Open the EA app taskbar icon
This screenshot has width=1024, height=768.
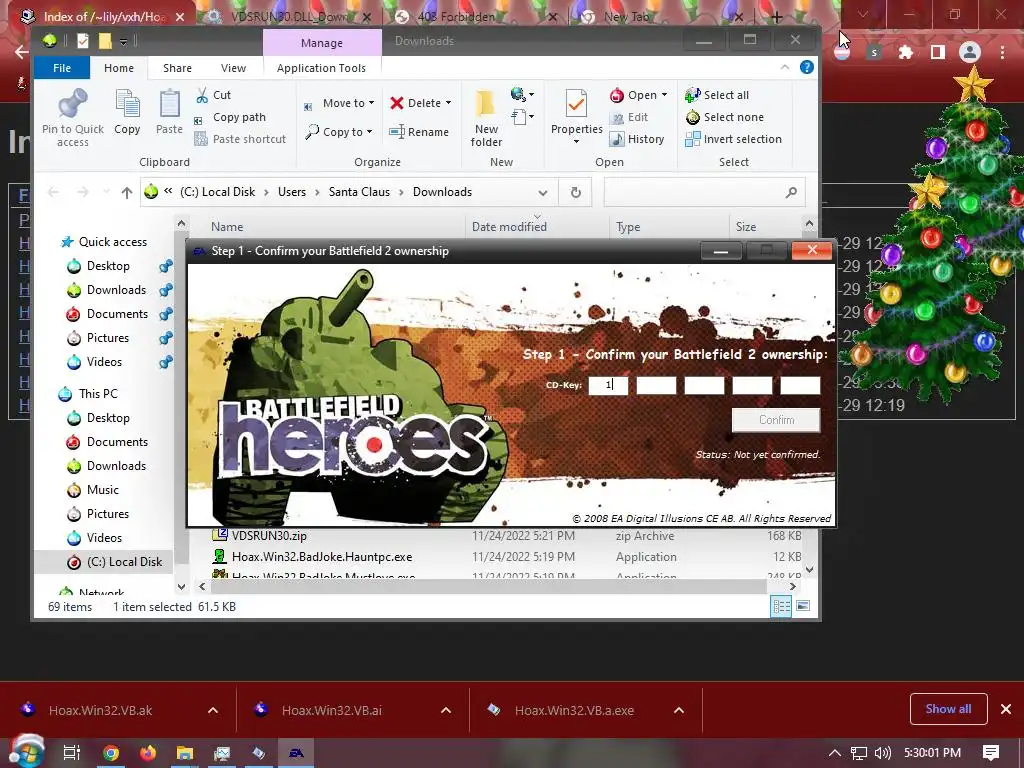pyautogui.click(x=296, y=753)
